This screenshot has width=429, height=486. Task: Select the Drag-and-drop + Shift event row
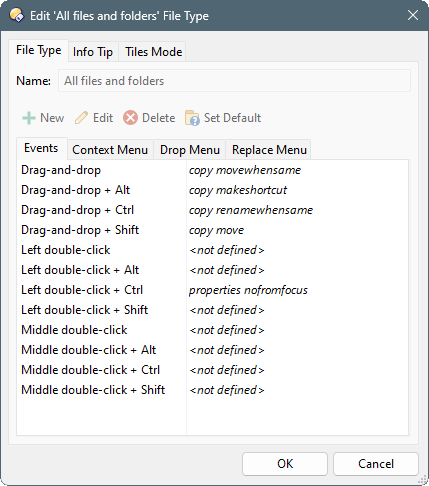(x=212, y=230)
